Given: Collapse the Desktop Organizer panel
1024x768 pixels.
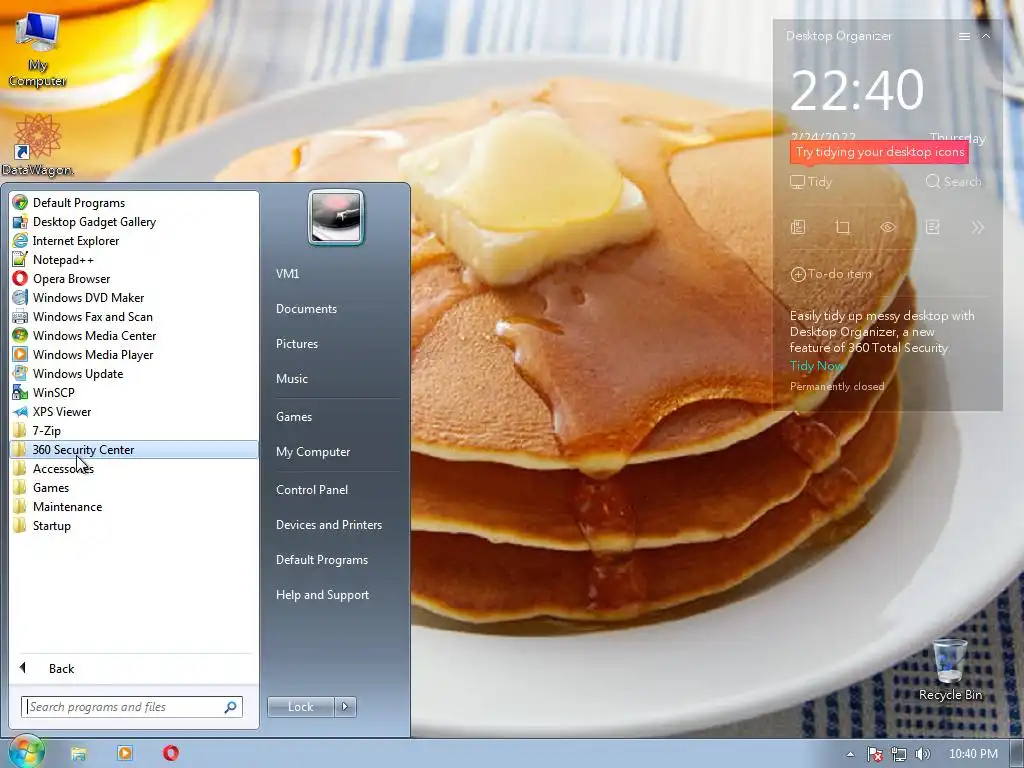Looking at the screenshot, I should (986, 37).
